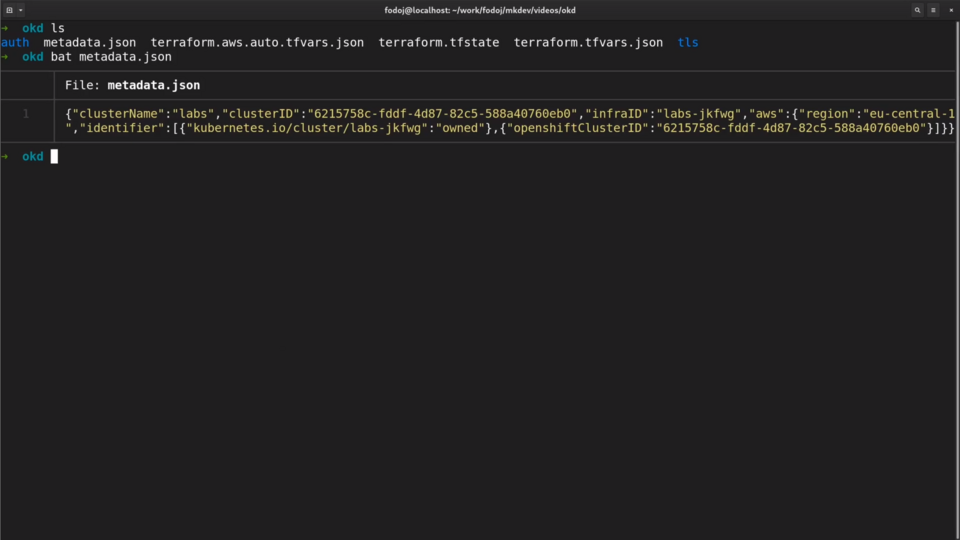Open the hamburger menu in title bar
The height and width of the screenshot is (540, 960).
pyautogui.click(x=933, y=10)
